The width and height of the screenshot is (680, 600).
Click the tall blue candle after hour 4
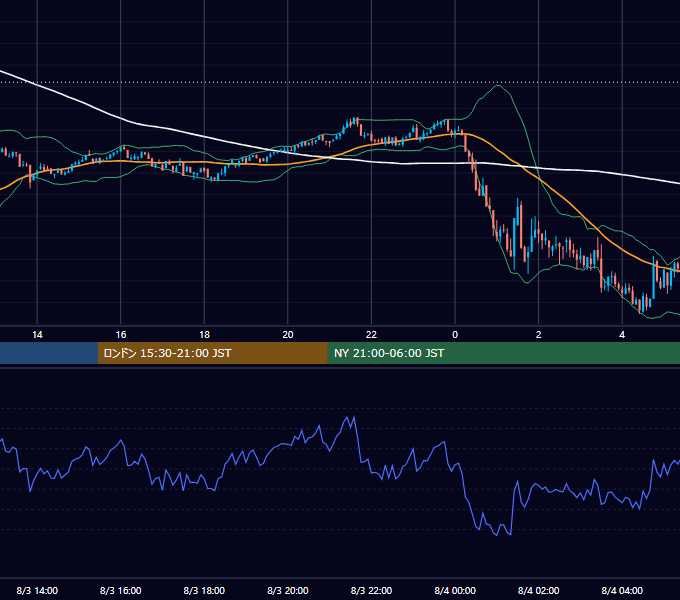click(654, 277)
